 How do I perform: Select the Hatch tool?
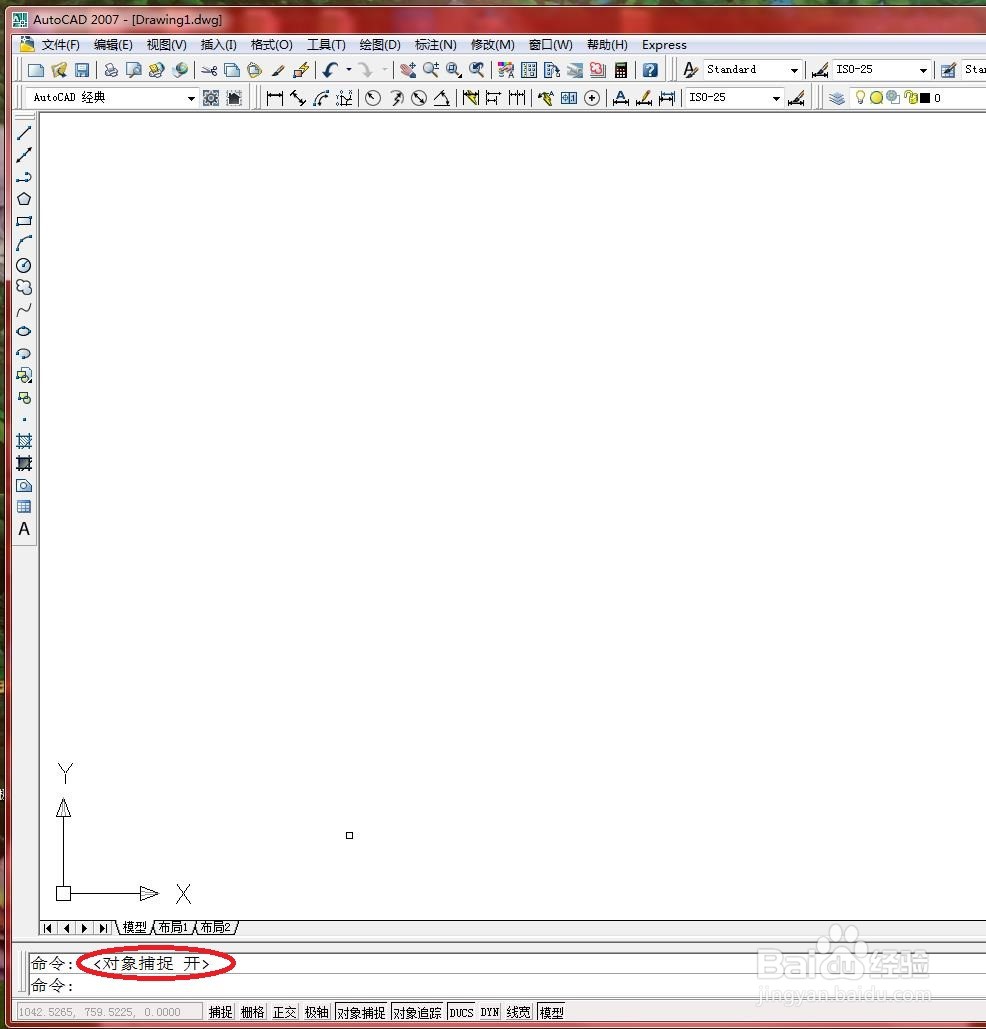(24, 441)
